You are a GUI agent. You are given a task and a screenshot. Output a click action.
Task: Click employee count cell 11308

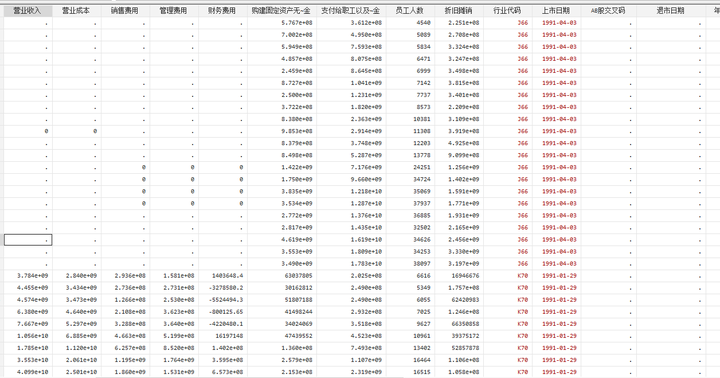[x=410, y=131]
